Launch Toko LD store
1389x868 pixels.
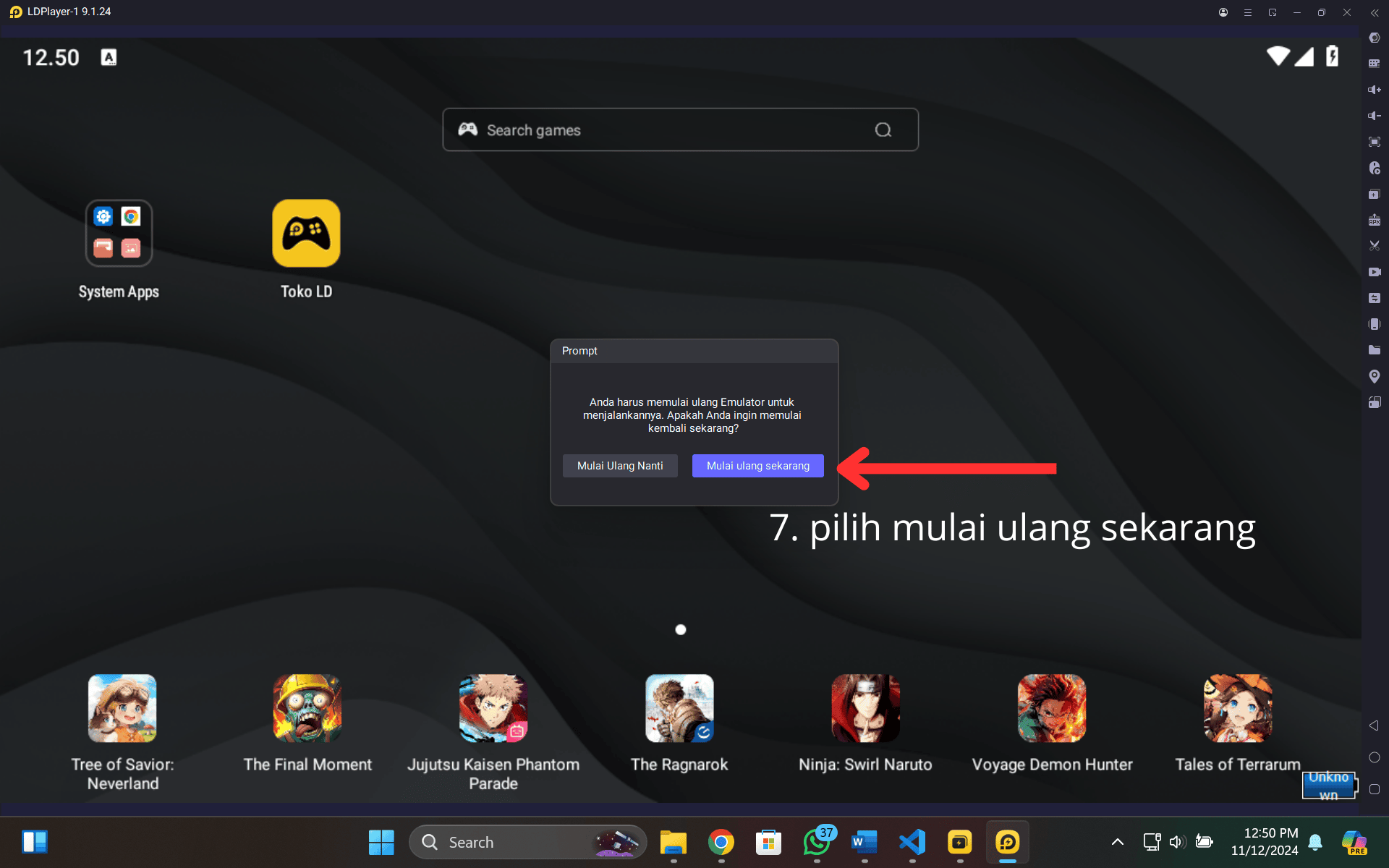tap(306, 233)
